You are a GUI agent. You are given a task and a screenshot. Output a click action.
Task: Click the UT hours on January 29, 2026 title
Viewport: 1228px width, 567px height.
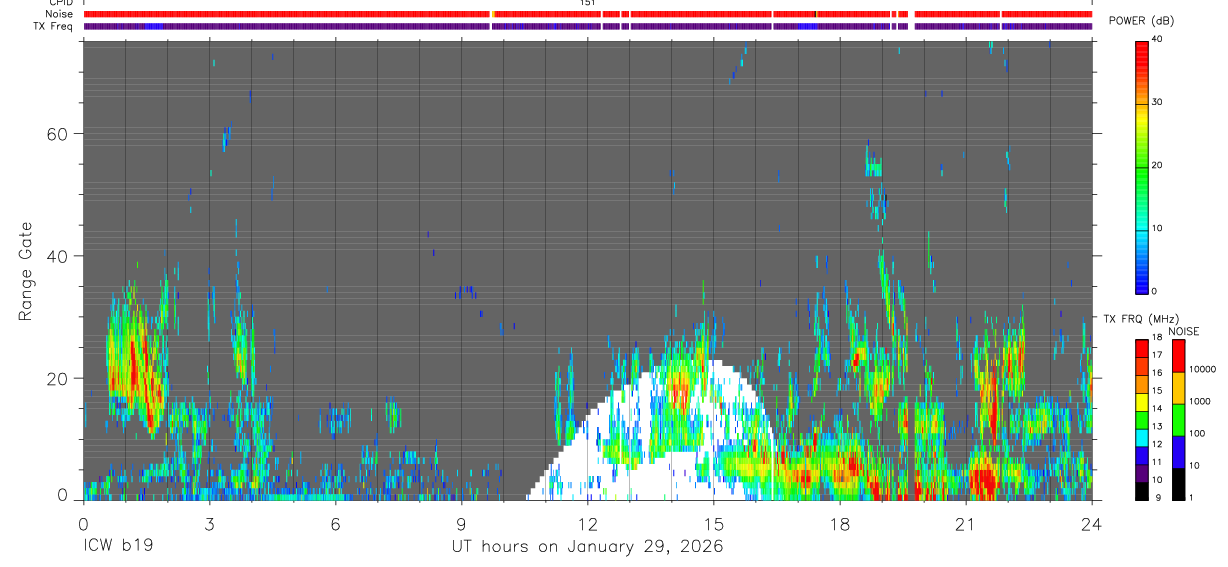[x=586, y=547]
